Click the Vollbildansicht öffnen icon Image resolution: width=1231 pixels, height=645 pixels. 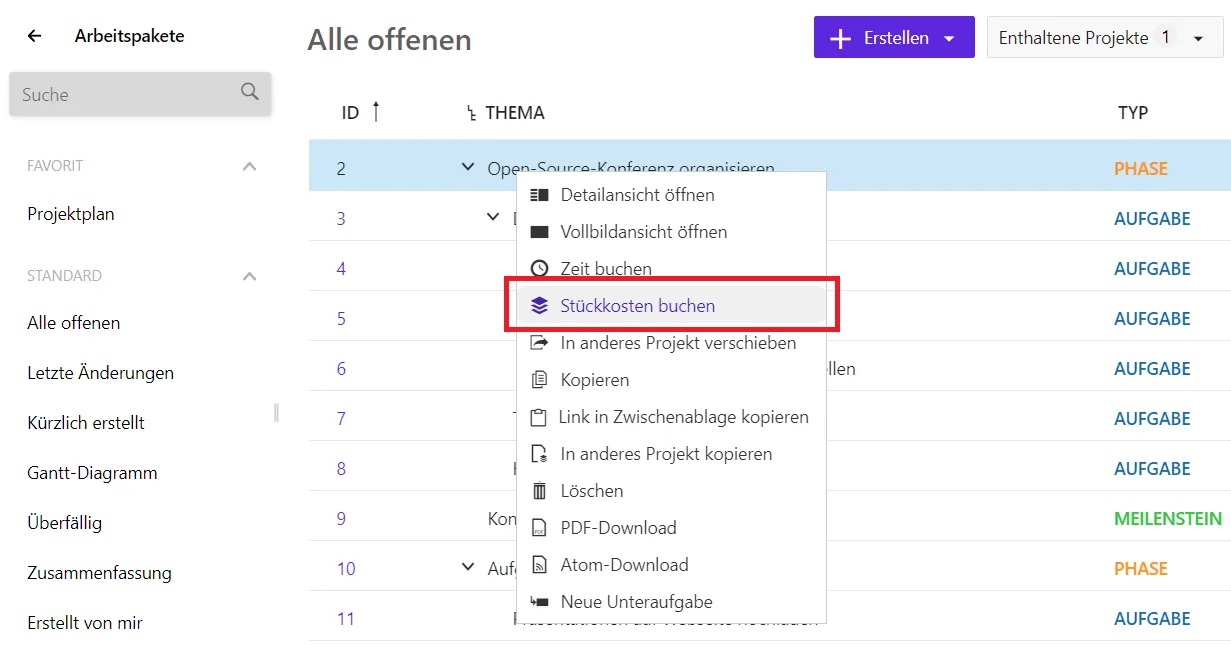(540, 231)
